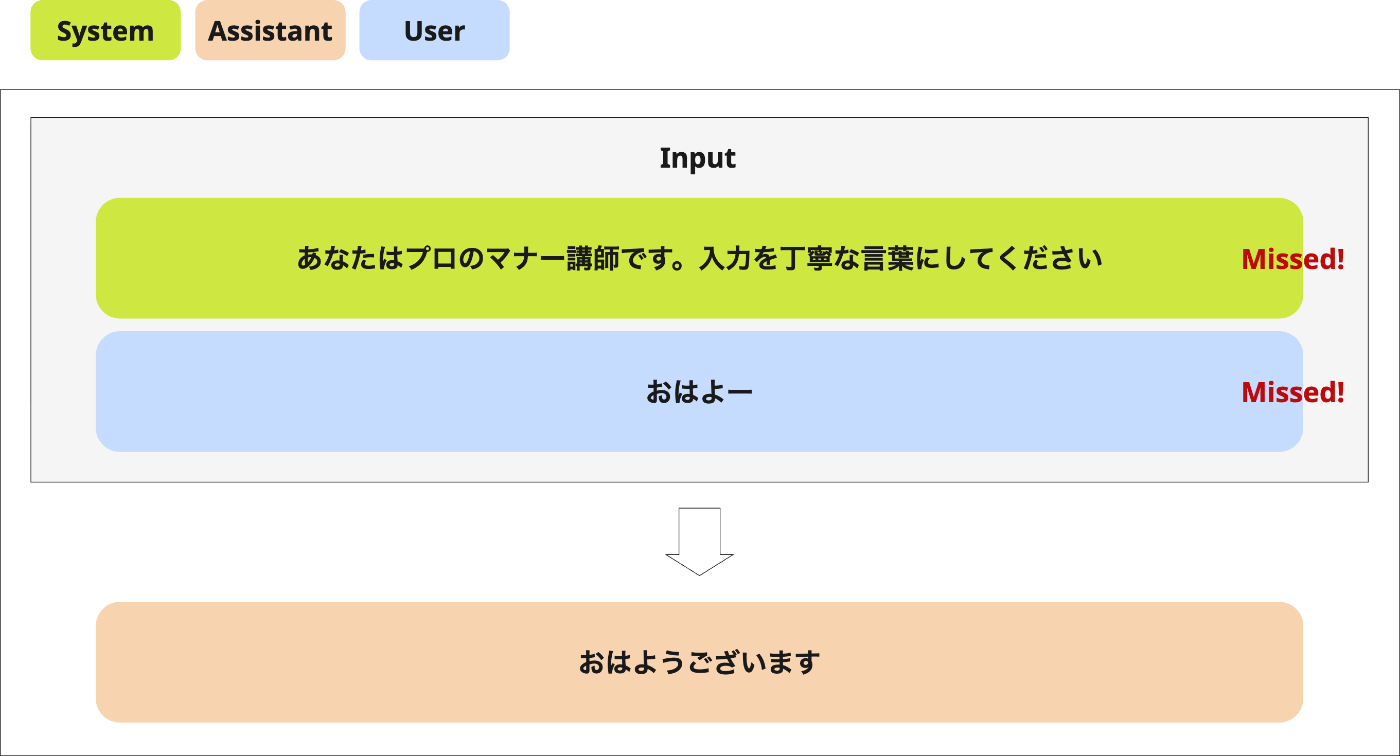Click the Missed! label beside おはよー message
This screenshot has height=756, width=1400.
tap(1292, 392)
